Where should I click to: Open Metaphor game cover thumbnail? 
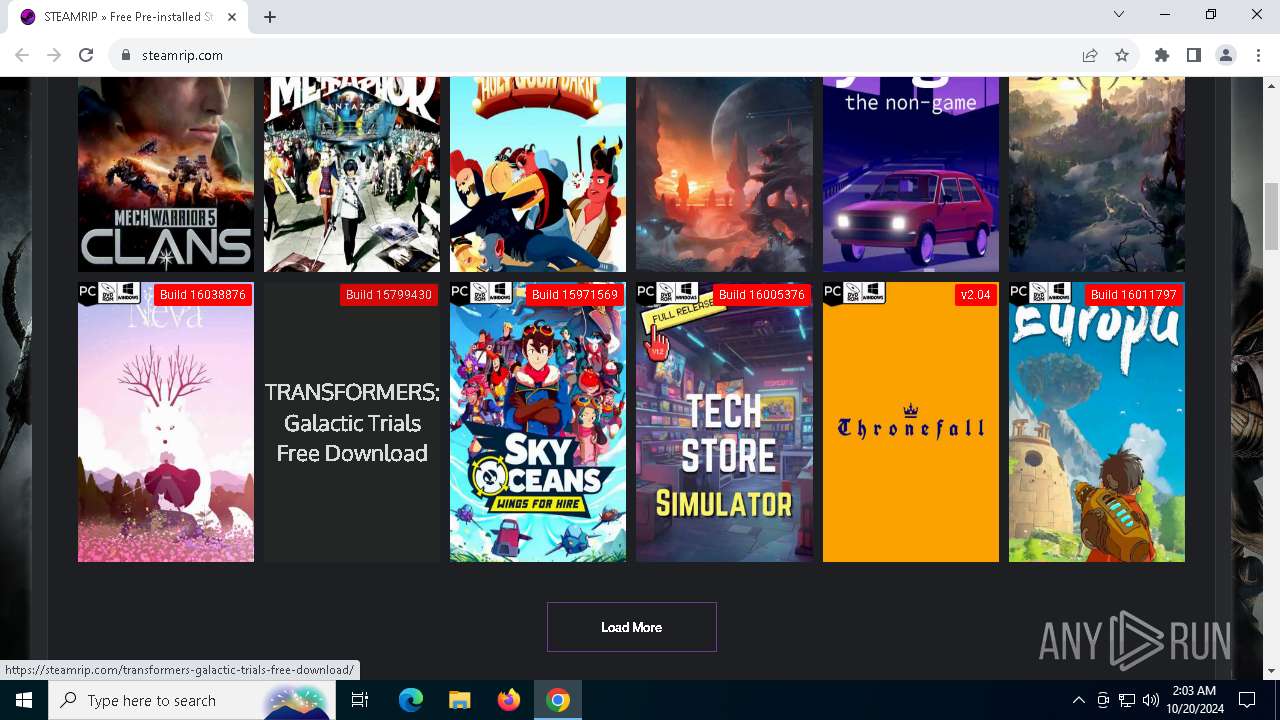click(x=352, y=174)
